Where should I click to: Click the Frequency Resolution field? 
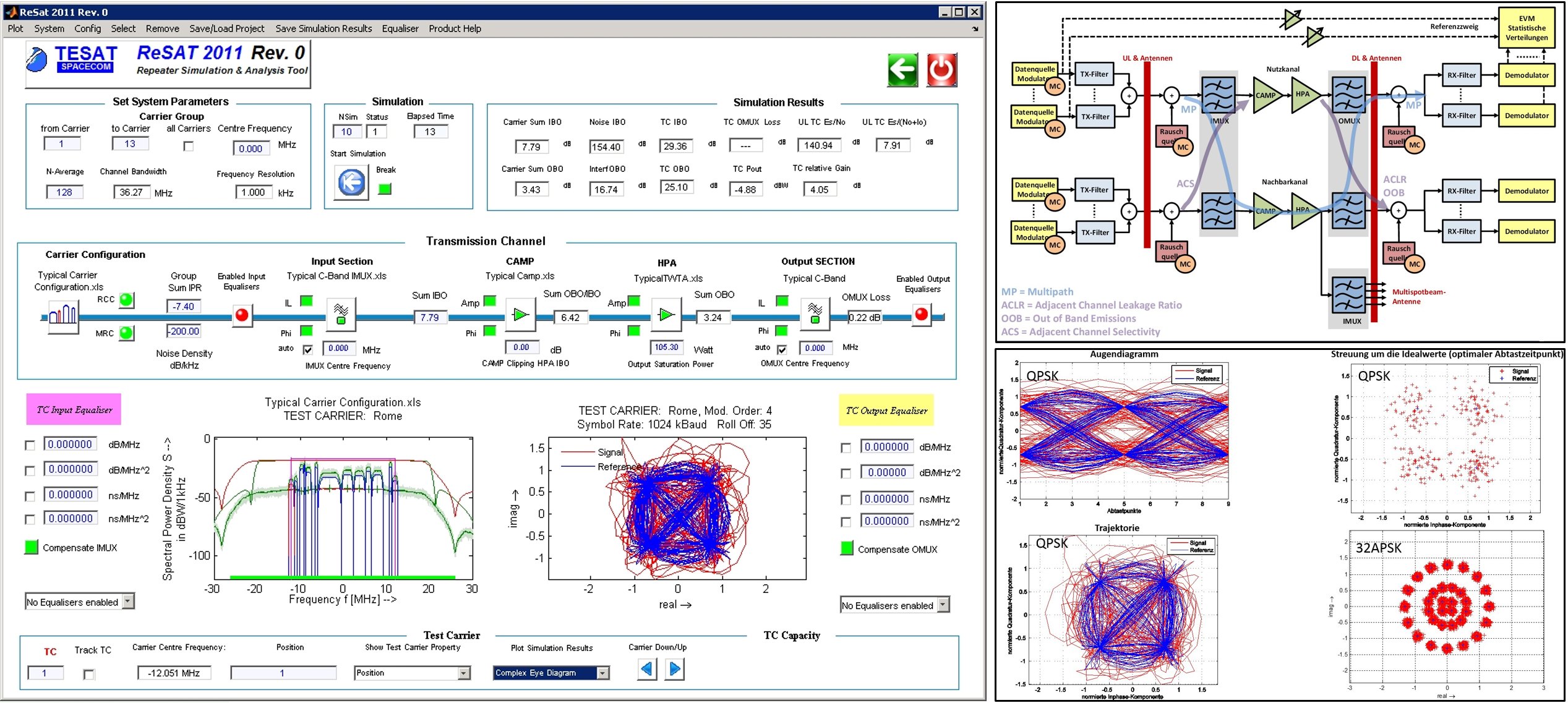coord(253,192)
